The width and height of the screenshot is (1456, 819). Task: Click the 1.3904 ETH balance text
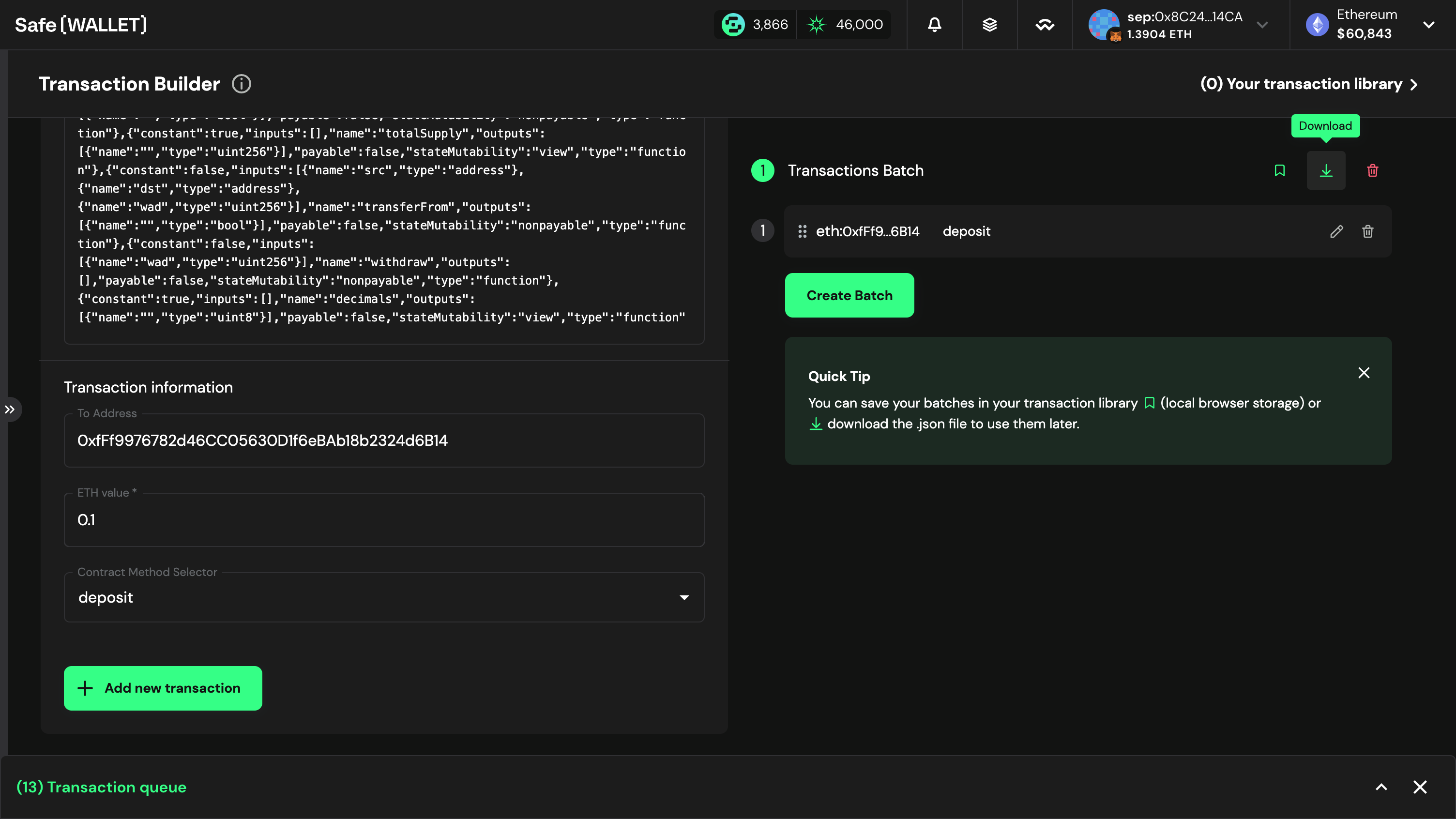1159,34
